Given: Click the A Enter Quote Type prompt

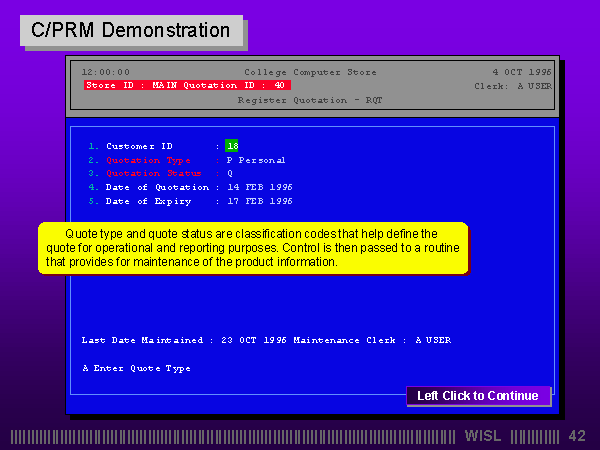Looking at the screenshot, I should [x=136, y=368].
